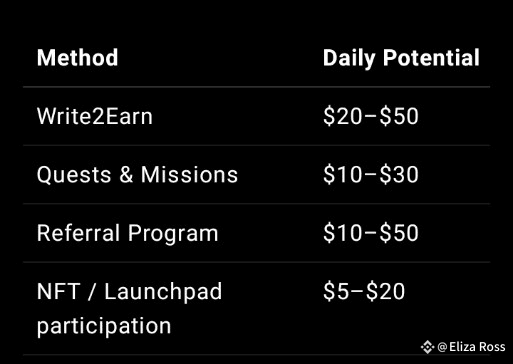
Task: Click the word Launchpad in last row
Action: 163,292
